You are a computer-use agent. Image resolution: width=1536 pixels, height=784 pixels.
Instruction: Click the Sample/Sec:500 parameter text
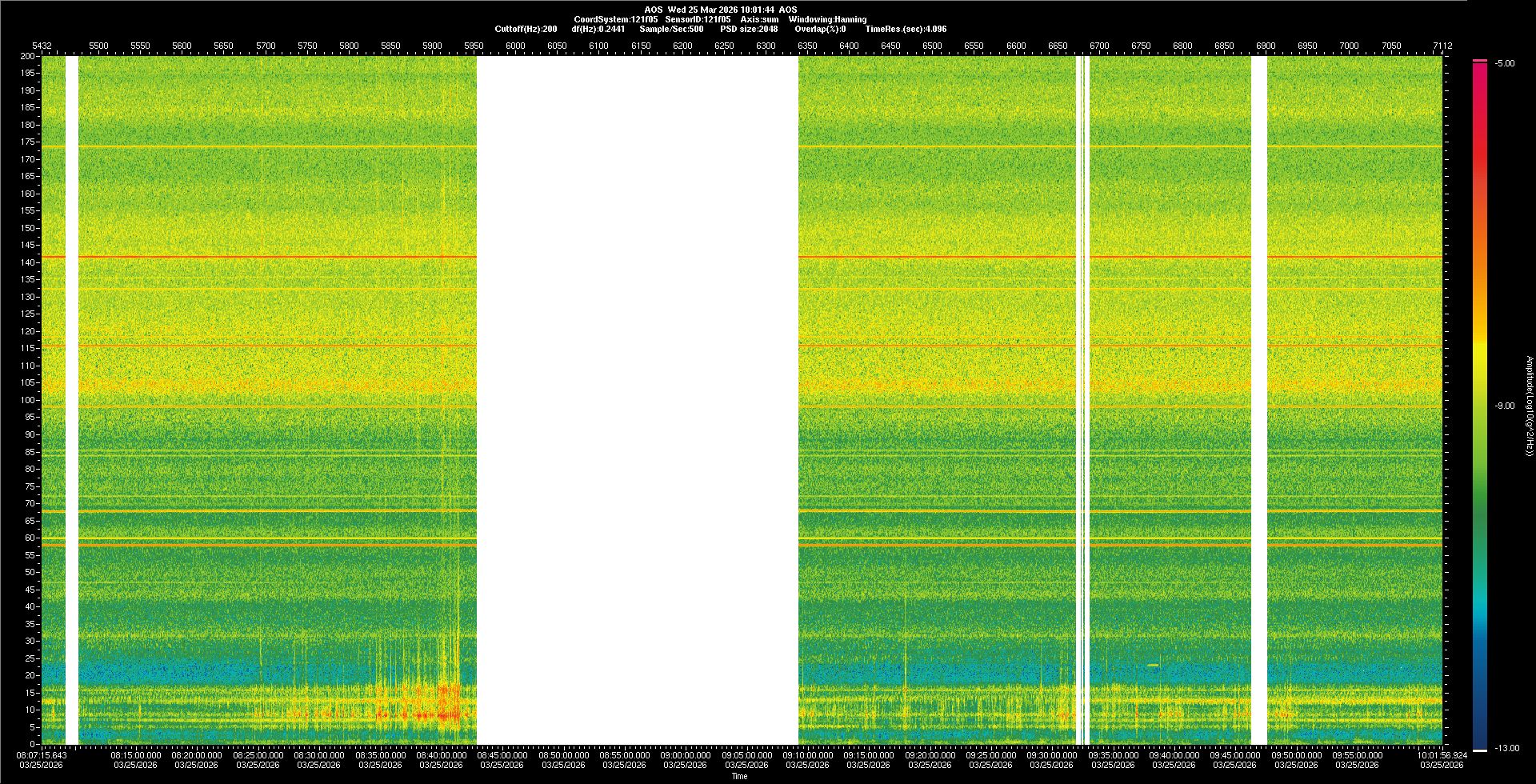[671, 29]
